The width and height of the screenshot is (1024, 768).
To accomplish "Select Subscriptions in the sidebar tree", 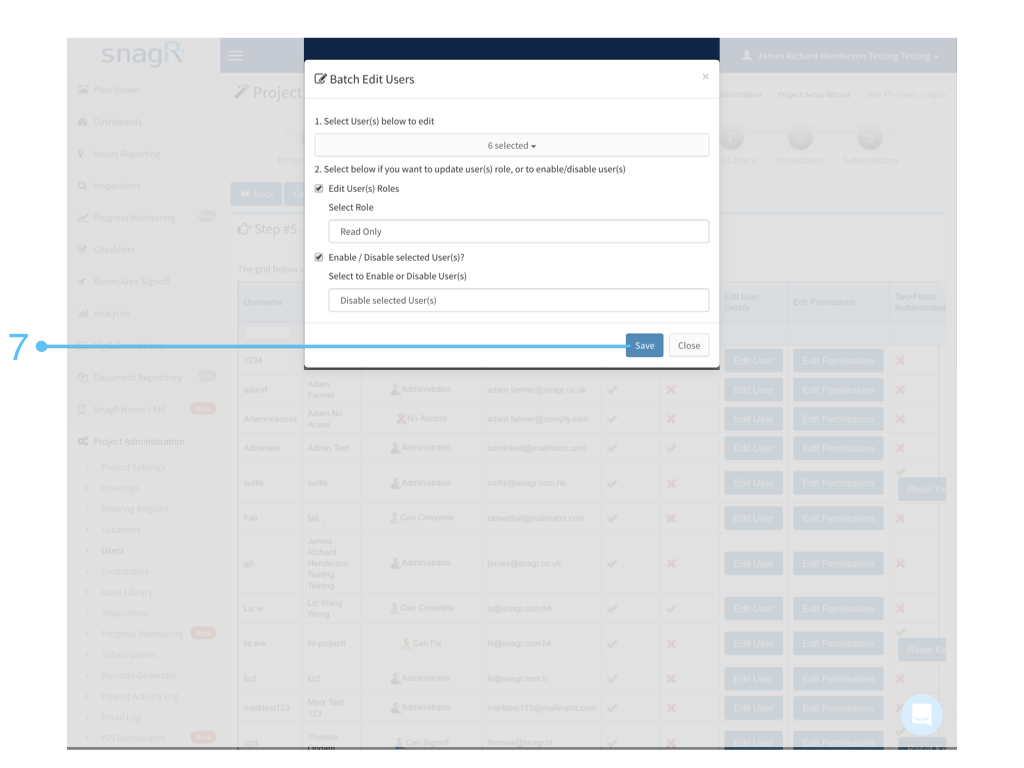I will click(x=129, y=654).
